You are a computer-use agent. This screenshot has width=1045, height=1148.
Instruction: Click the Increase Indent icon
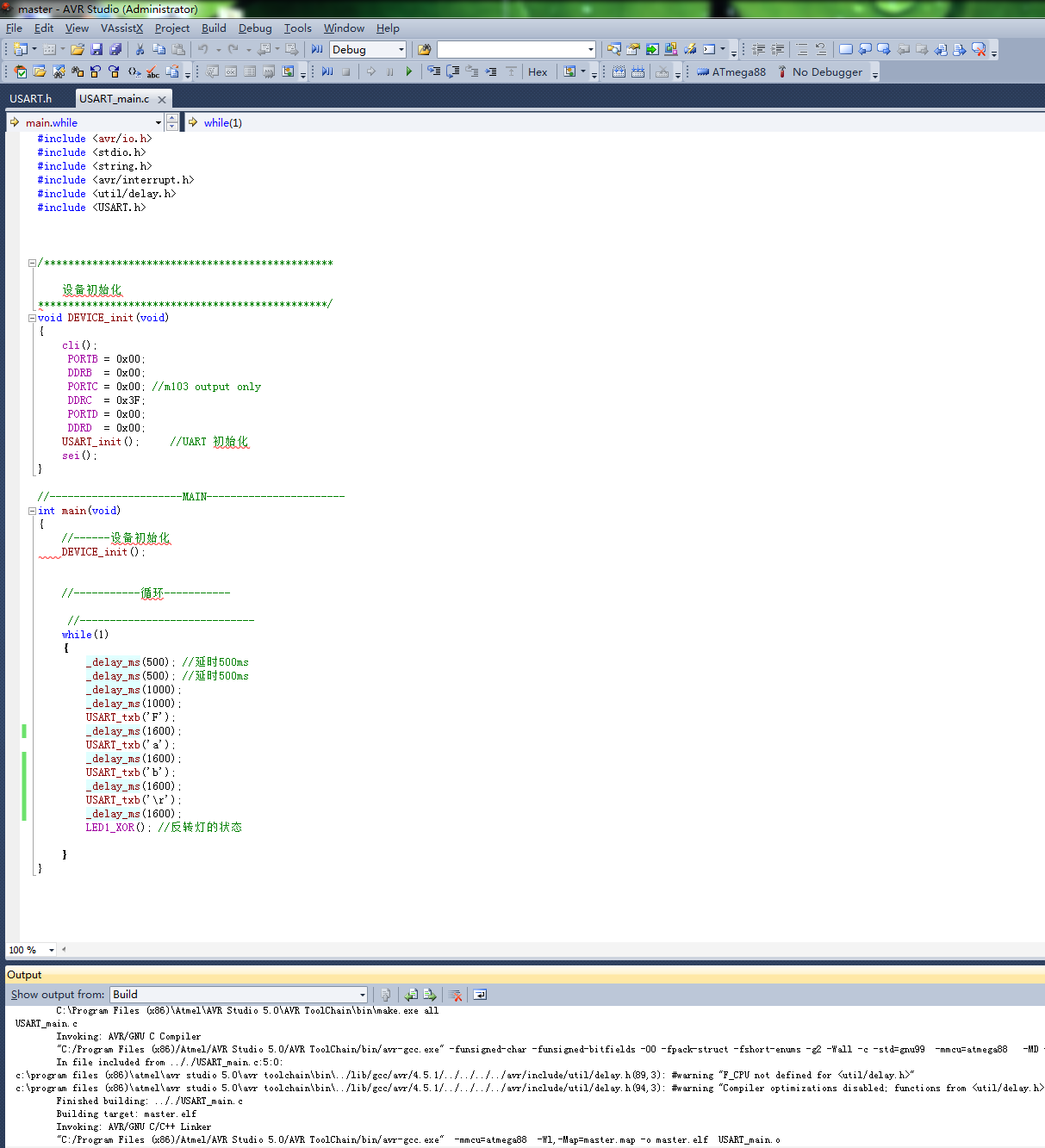click(778, 50)
